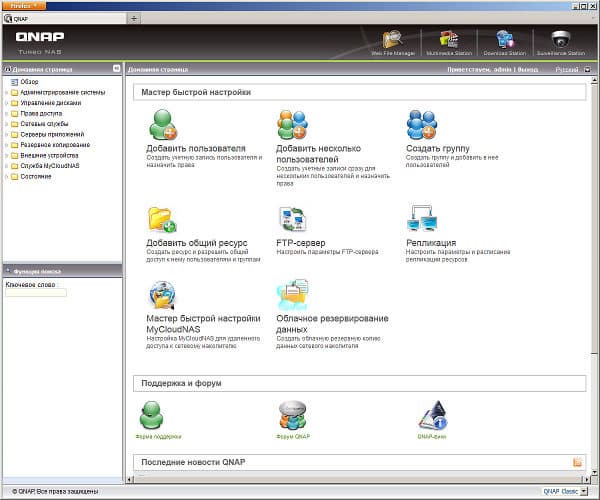This screenshot has height=500, width=600.
Task: Click the Последние новости QNAP header
Action: tap(193, 462)
